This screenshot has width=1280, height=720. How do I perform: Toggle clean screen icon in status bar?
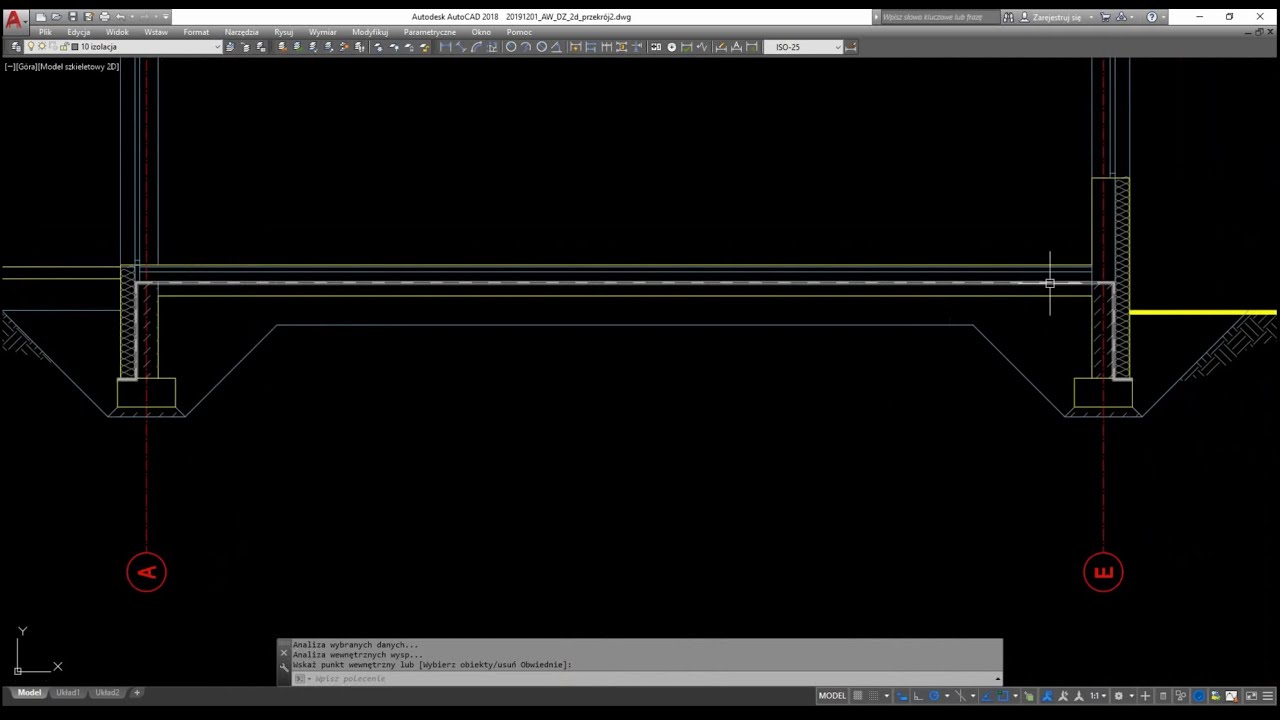click(1251, 696)
